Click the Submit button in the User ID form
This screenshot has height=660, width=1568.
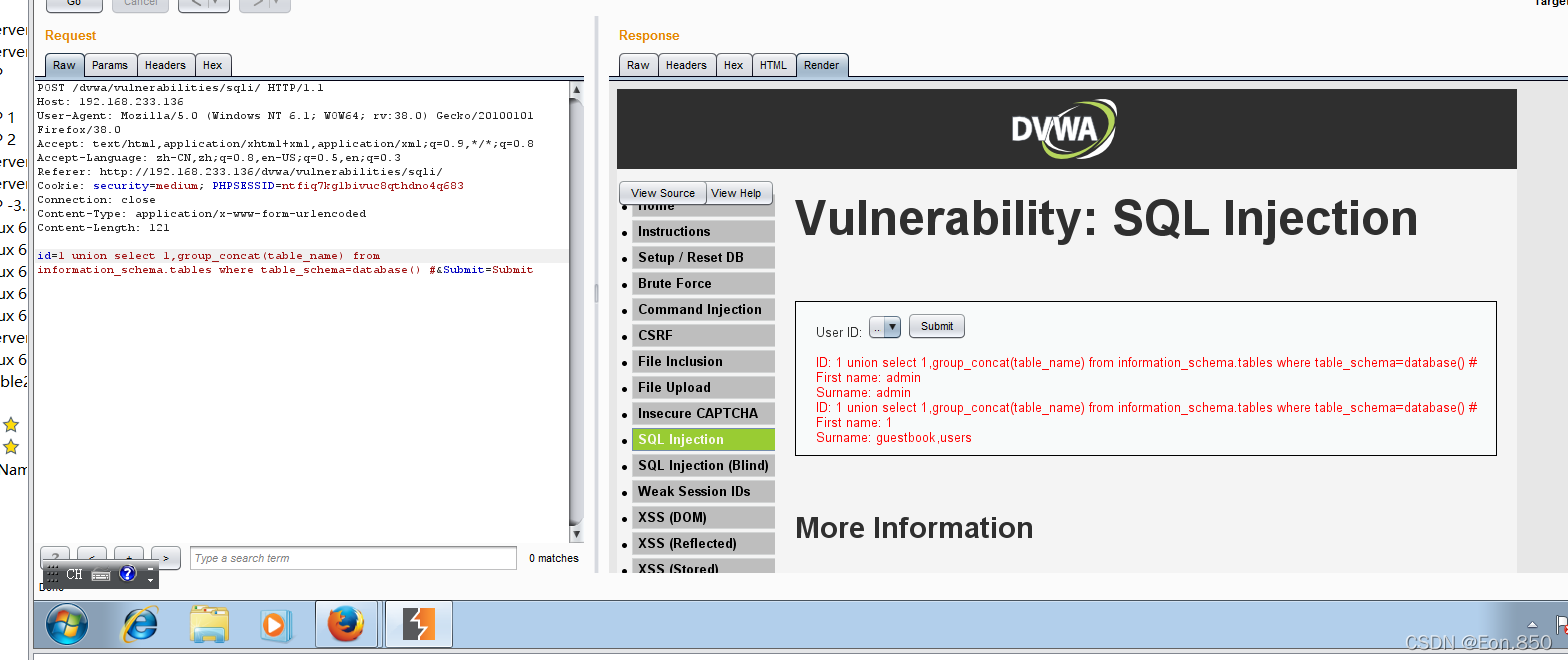click(x=937, y=326)
